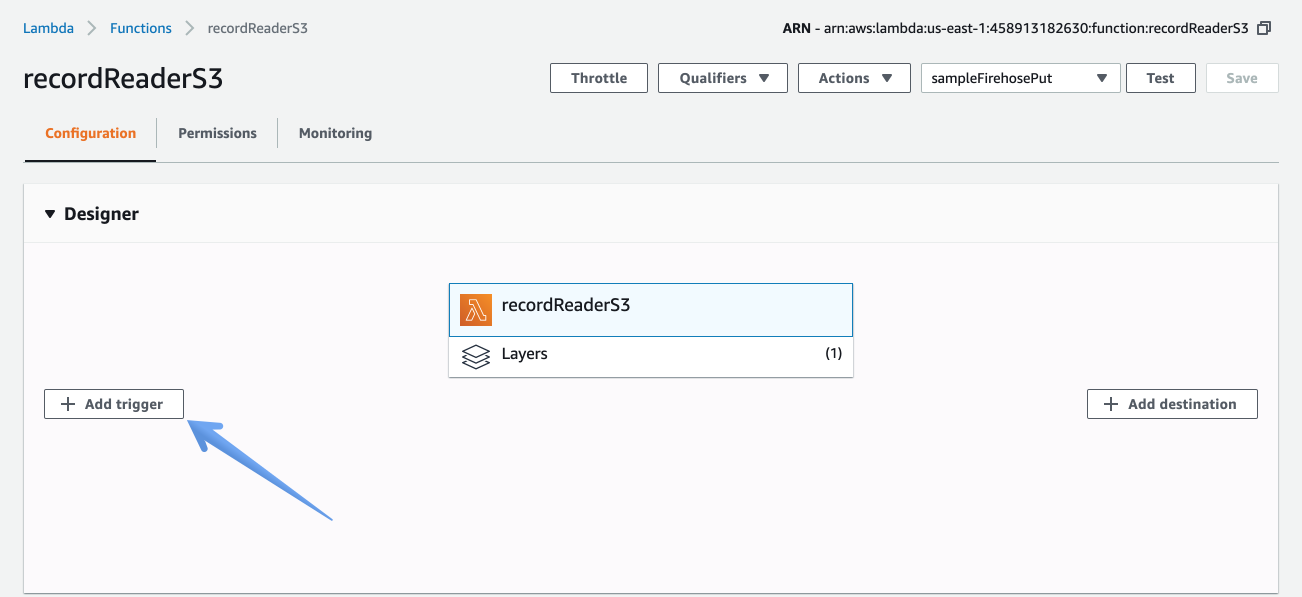This screenshot has width=1302, height=597.
Task: Click the Layers stack icon
Action: [476, 355]
